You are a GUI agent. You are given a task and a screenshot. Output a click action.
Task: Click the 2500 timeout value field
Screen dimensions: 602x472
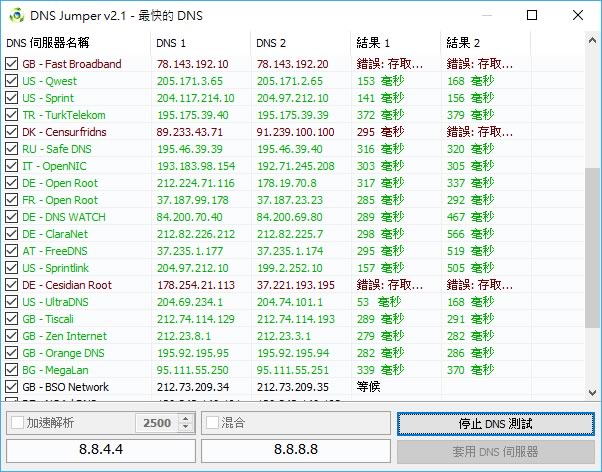(157, 423)
